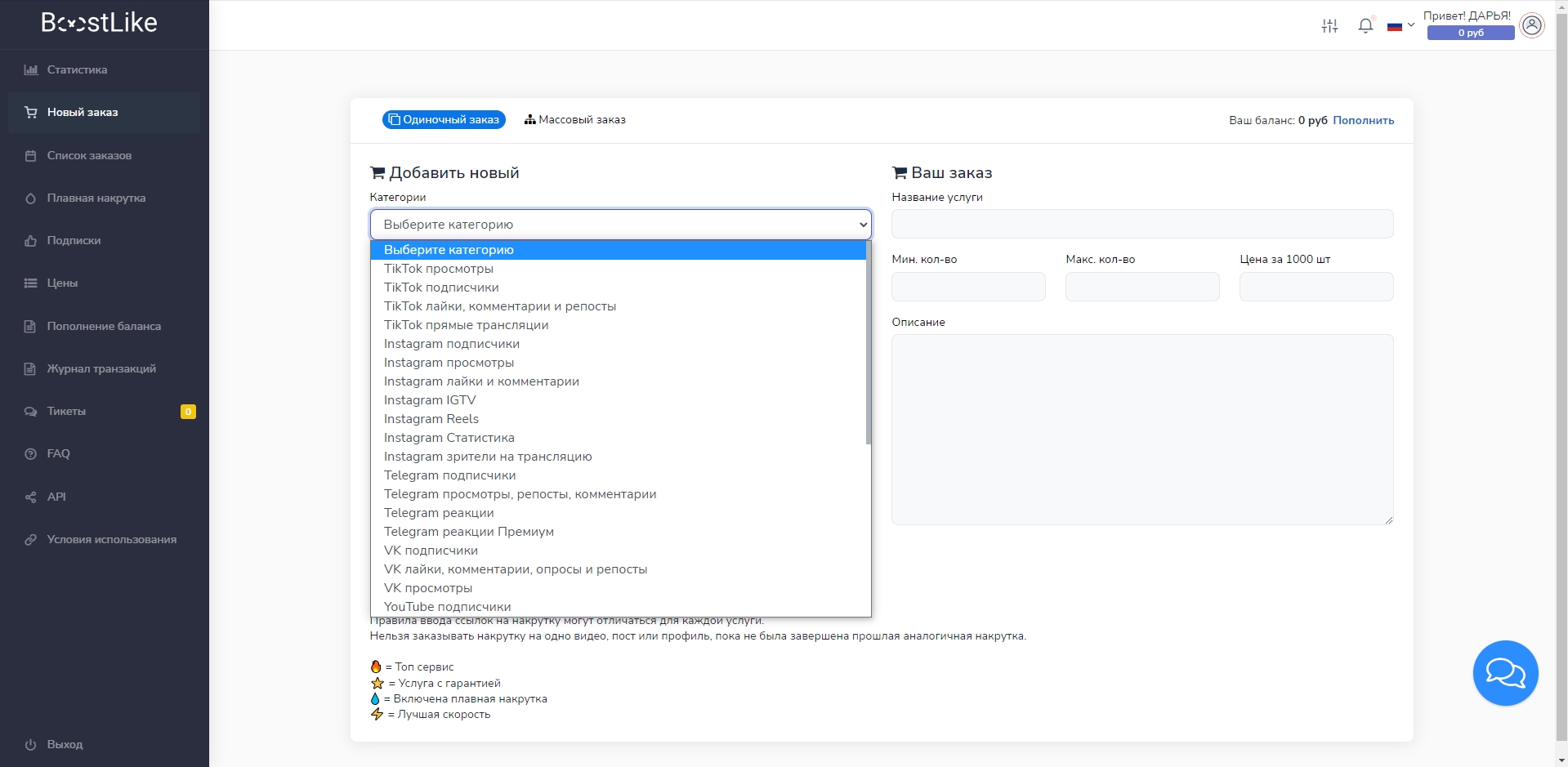
Task: Click the Макс. кол-во field
Action: coord(1142,287)
